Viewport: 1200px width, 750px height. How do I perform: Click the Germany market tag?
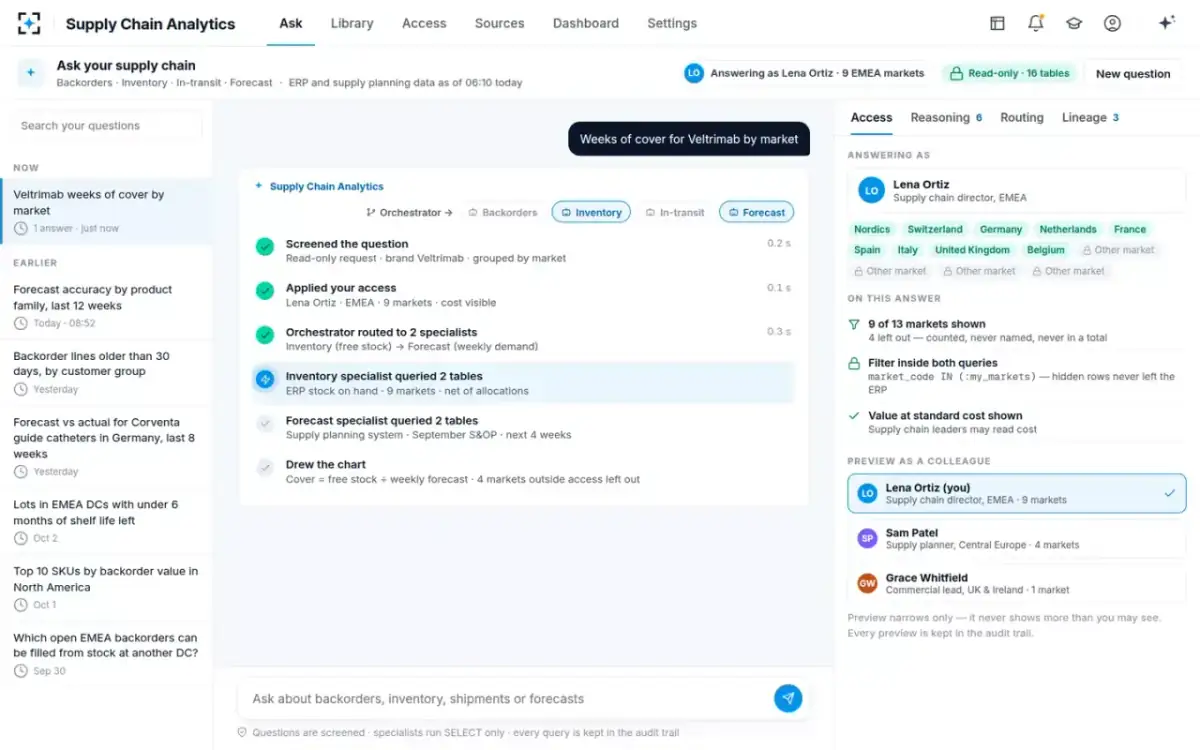pos(1001,229)
